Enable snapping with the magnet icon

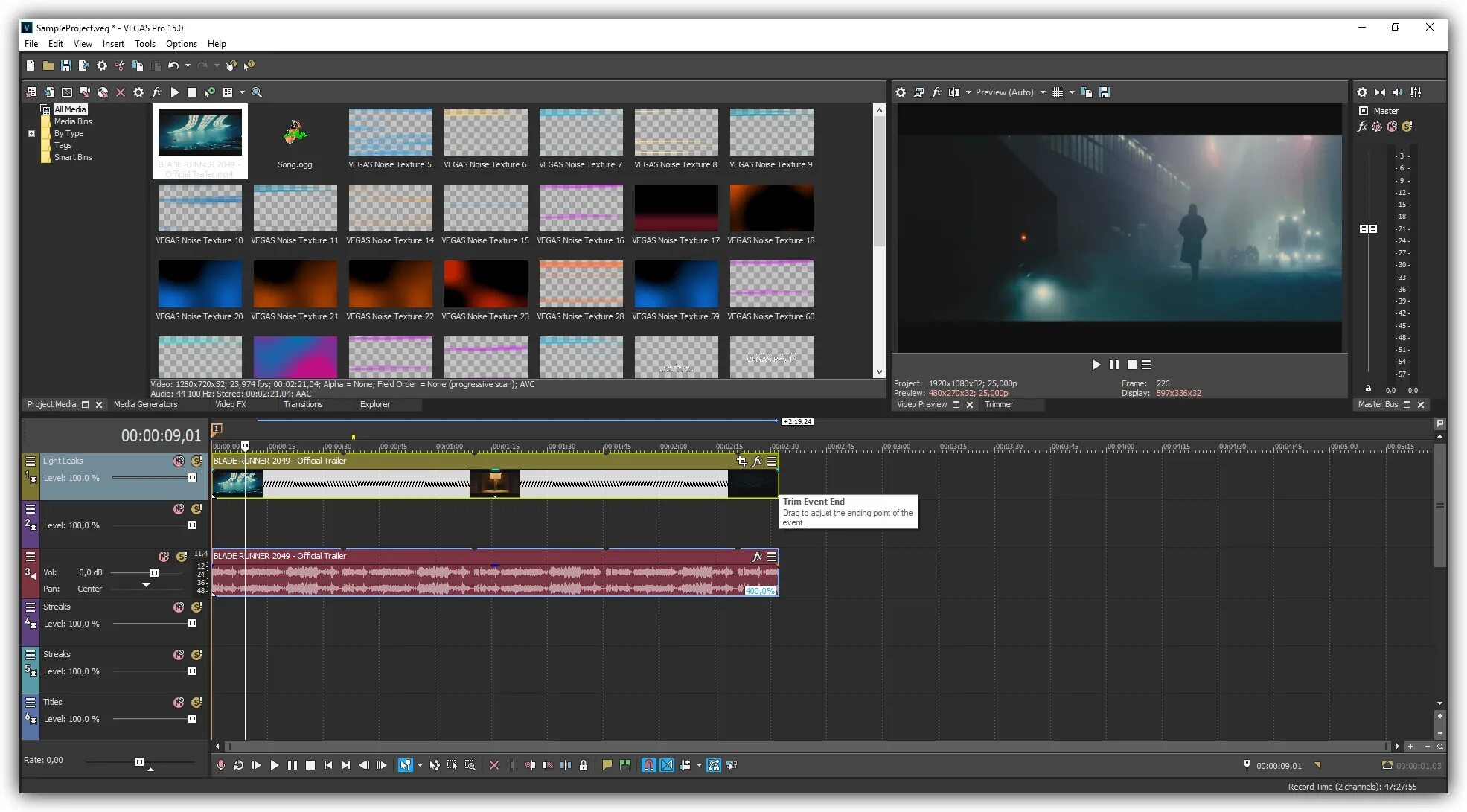pyautogui.click(x=648, y=765)
